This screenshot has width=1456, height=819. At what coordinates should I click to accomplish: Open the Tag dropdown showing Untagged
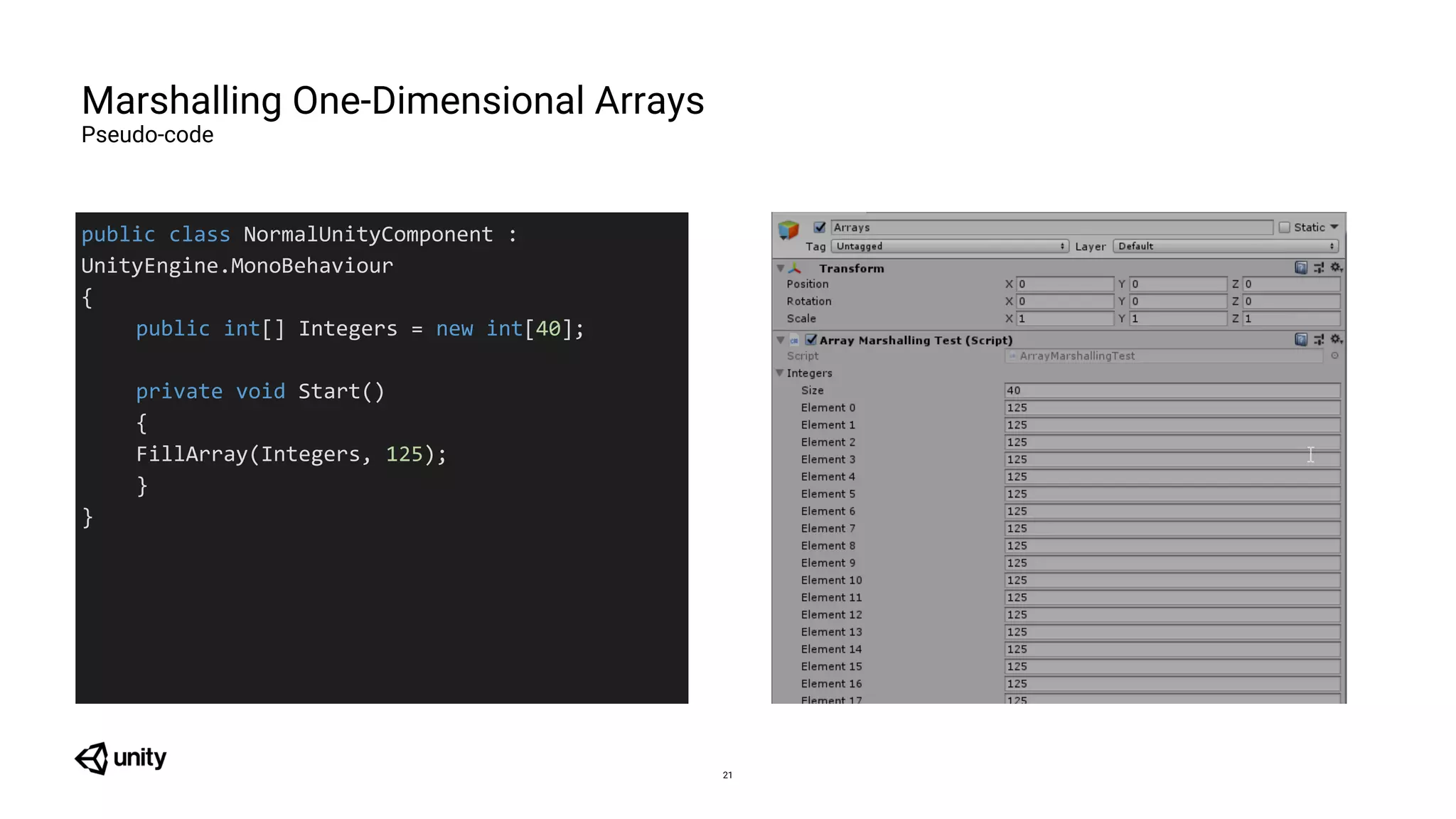tap(950, 246)
